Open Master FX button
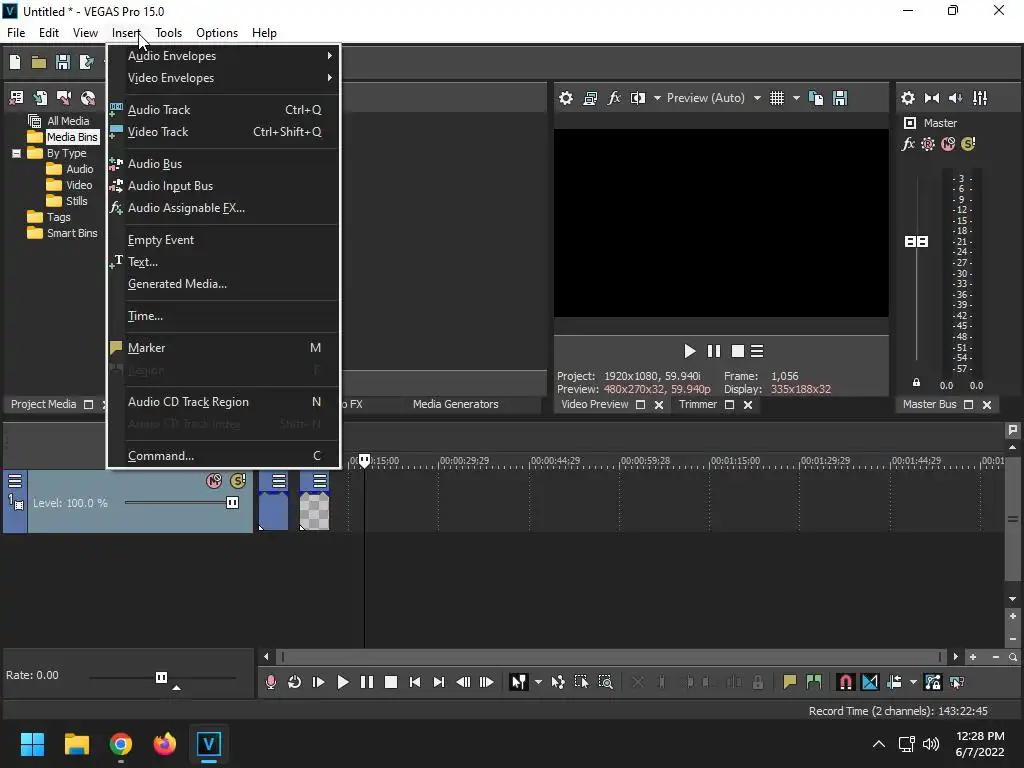 pyautogui.click(x=908, y=144)
